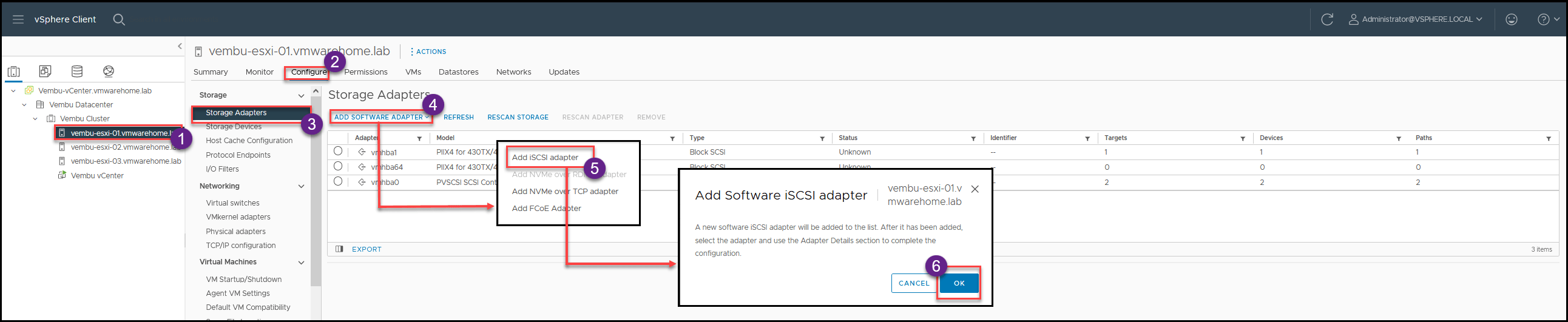This screenshot has width=1568, height=322.
Task: Filter the Identifier column
Action: (1087, 139)
